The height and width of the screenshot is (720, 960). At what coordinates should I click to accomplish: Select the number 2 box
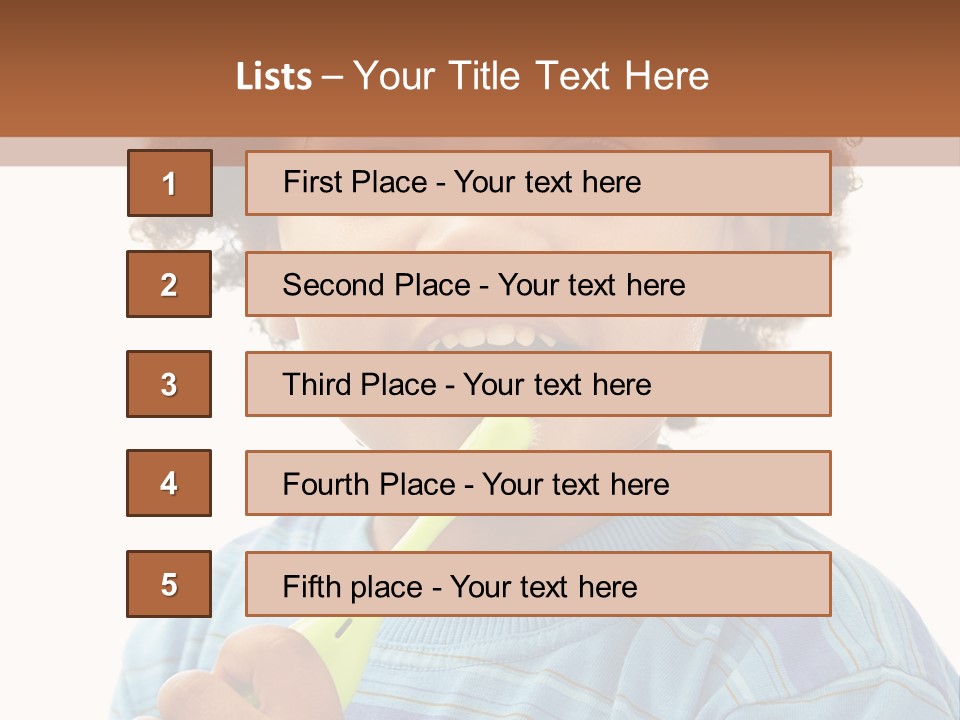click(169, 284)
